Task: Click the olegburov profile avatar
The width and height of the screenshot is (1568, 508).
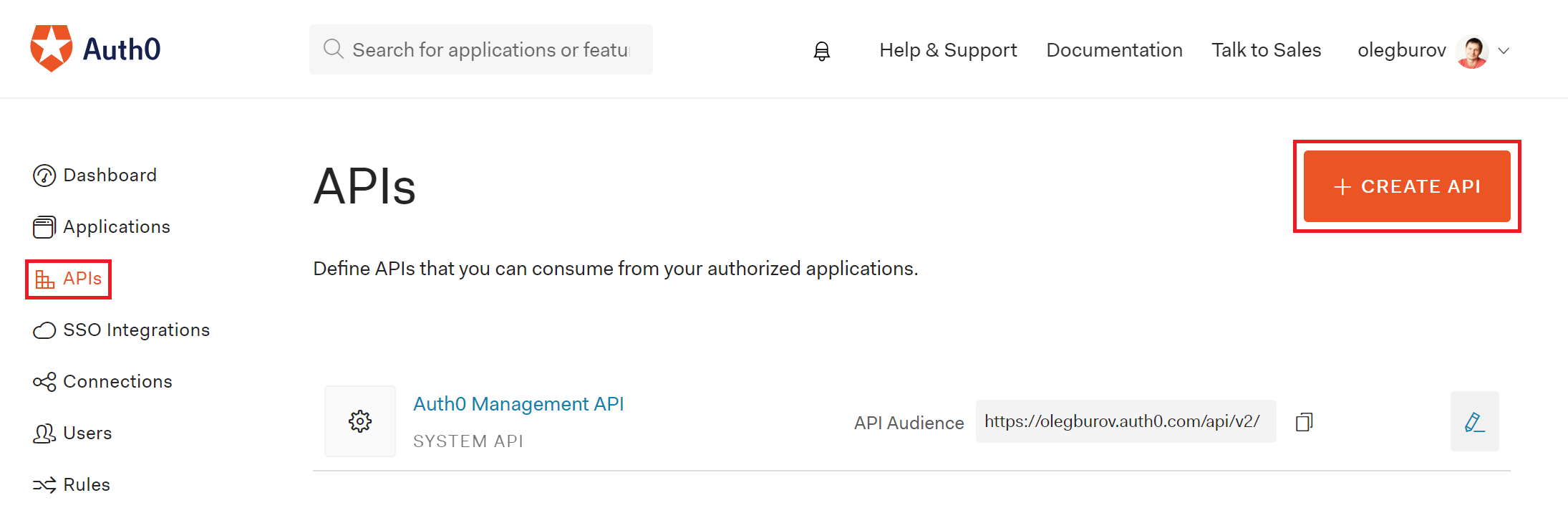Action: click(x=1471, y=51)
